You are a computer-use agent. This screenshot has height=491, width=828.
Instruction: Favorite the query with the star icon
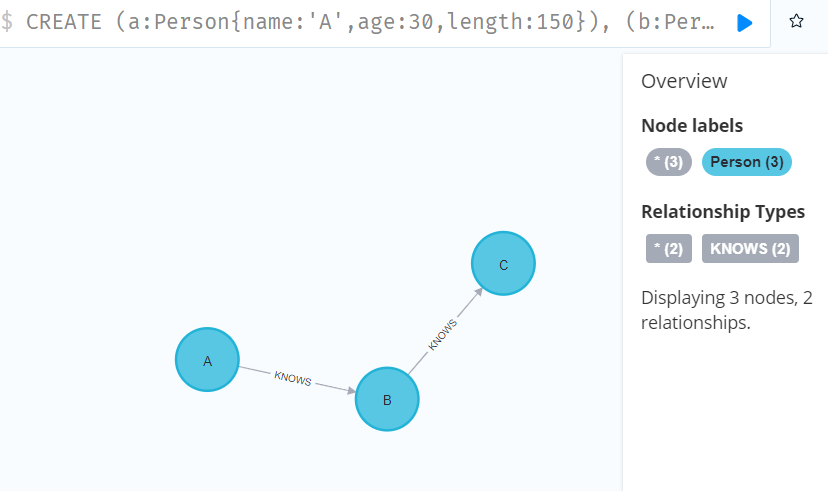point(796,21)
